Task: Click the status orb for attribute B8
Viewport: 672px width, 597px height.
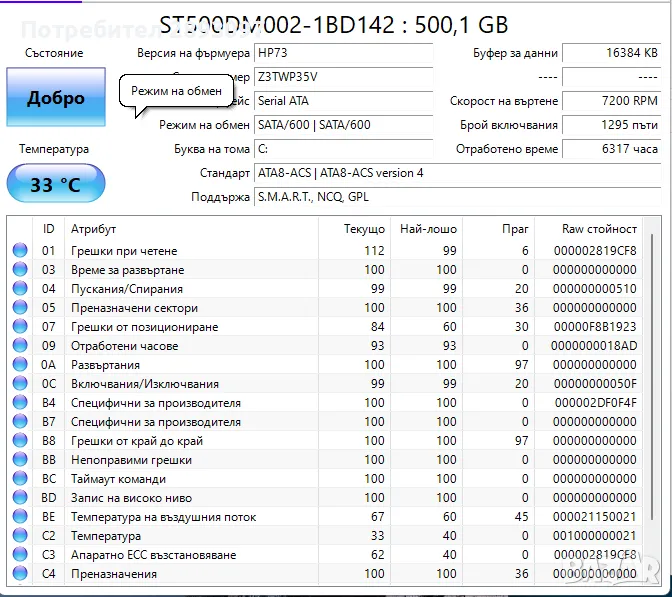Action: click(19, 441)
